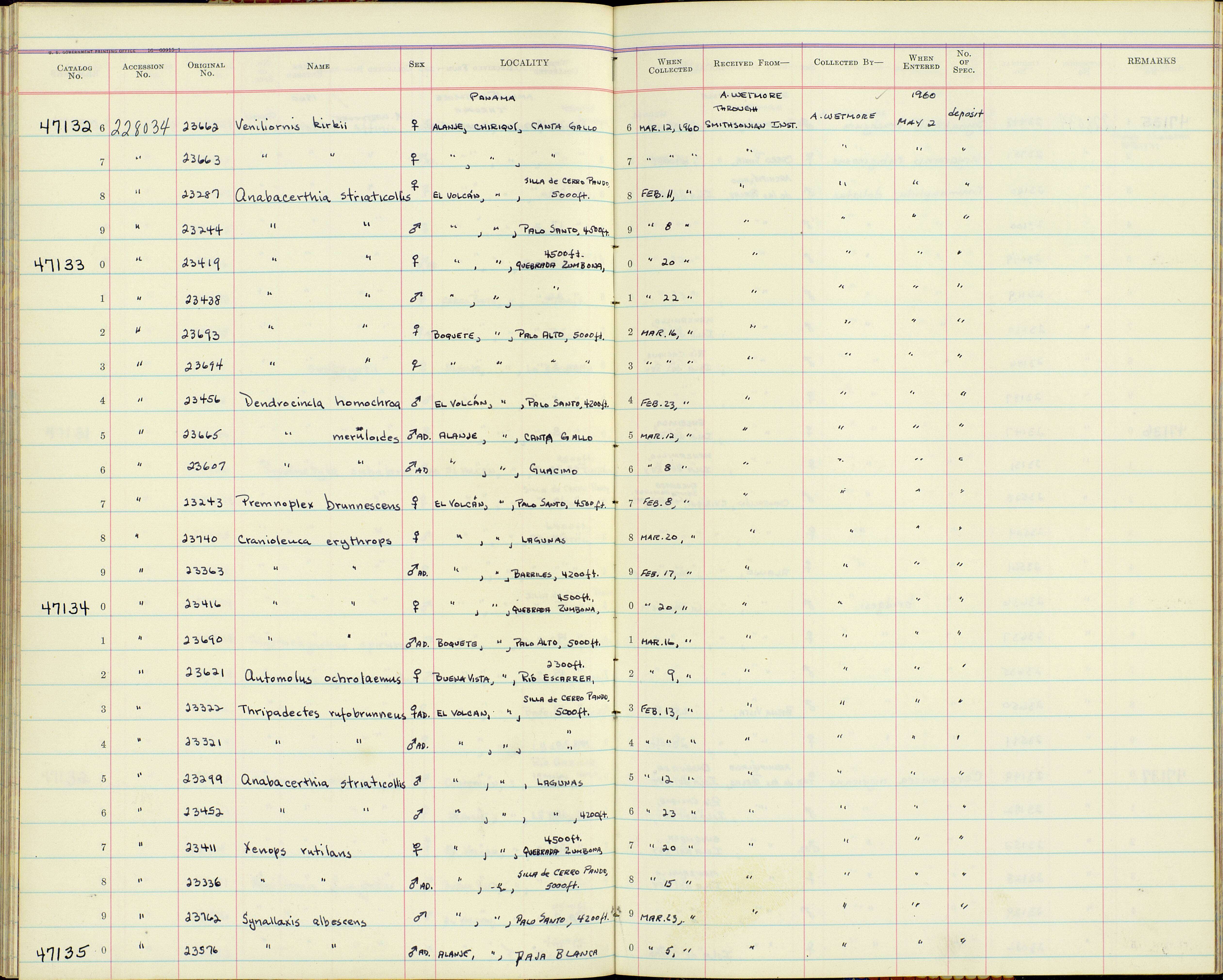
Task: Select catalog number 47134
Action: point(65,608)
